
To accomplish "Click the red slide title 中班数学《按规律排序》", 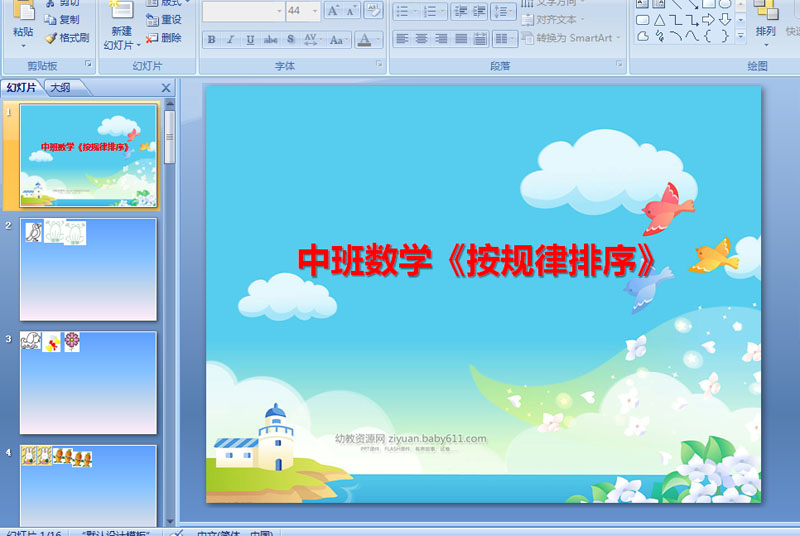I will tap(479, 261).
